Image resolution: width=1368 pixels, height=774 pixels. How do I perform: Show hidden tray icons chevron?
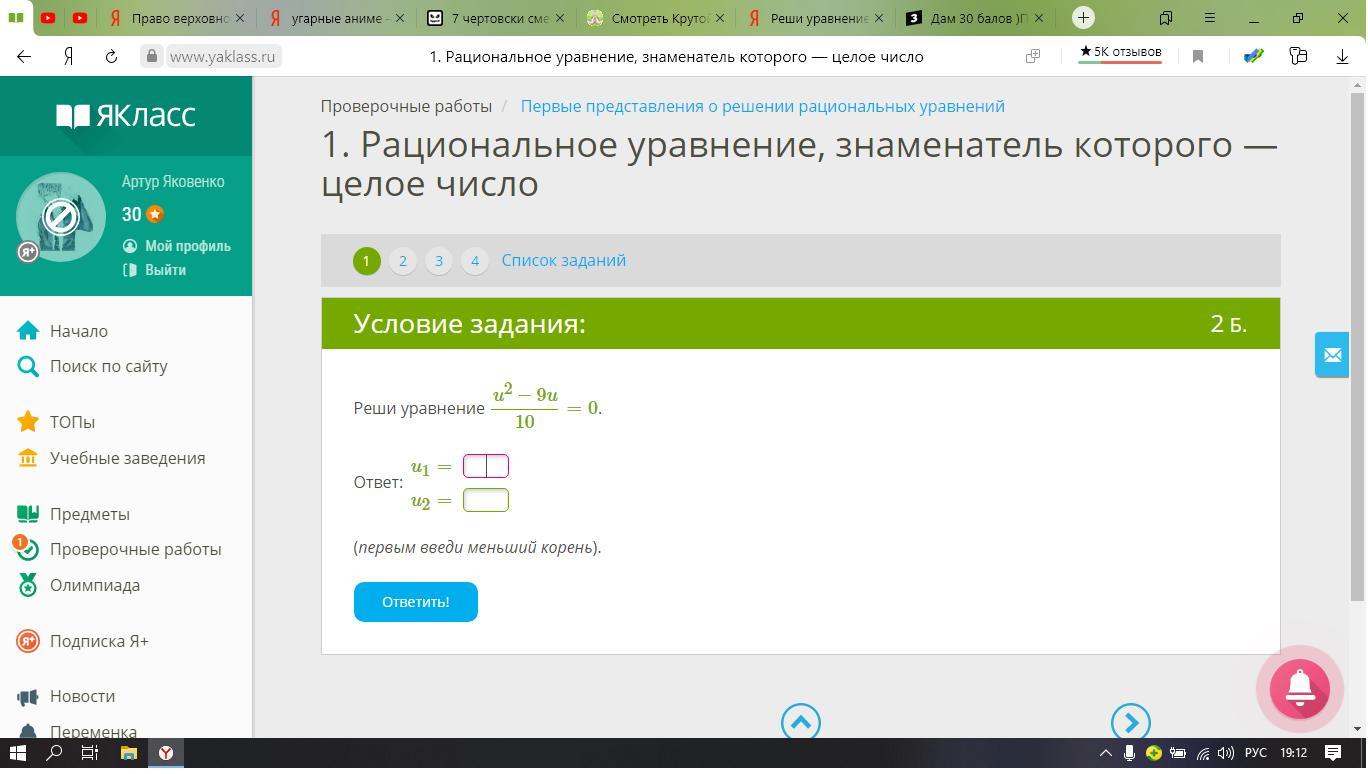click(x=1105, y=753)
